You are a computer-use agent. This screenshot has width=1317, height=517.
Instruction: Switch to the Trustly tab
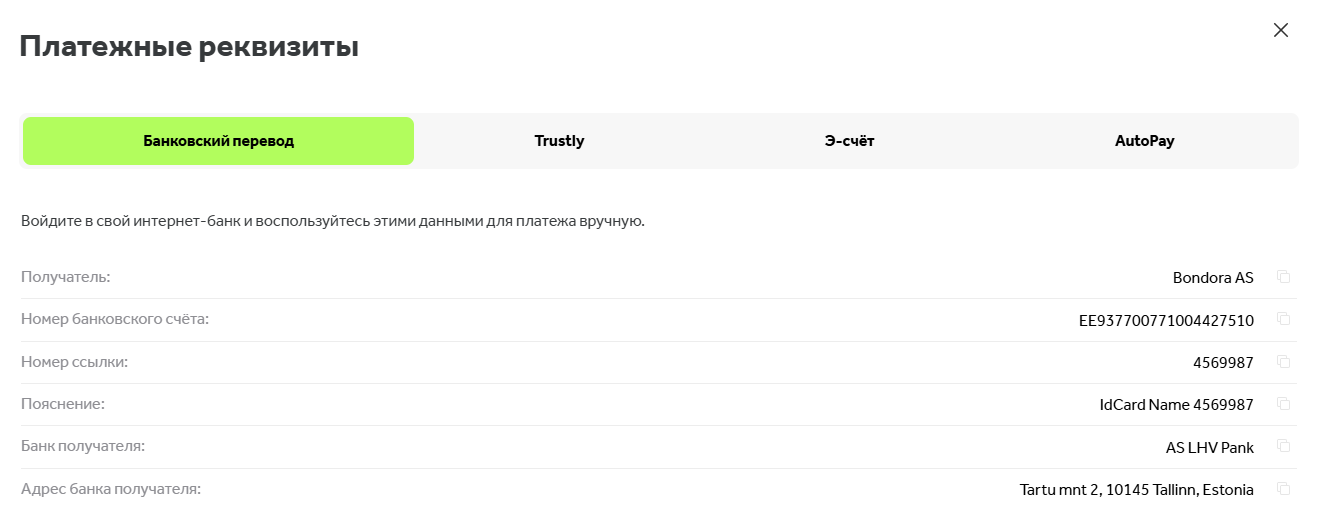559,141
